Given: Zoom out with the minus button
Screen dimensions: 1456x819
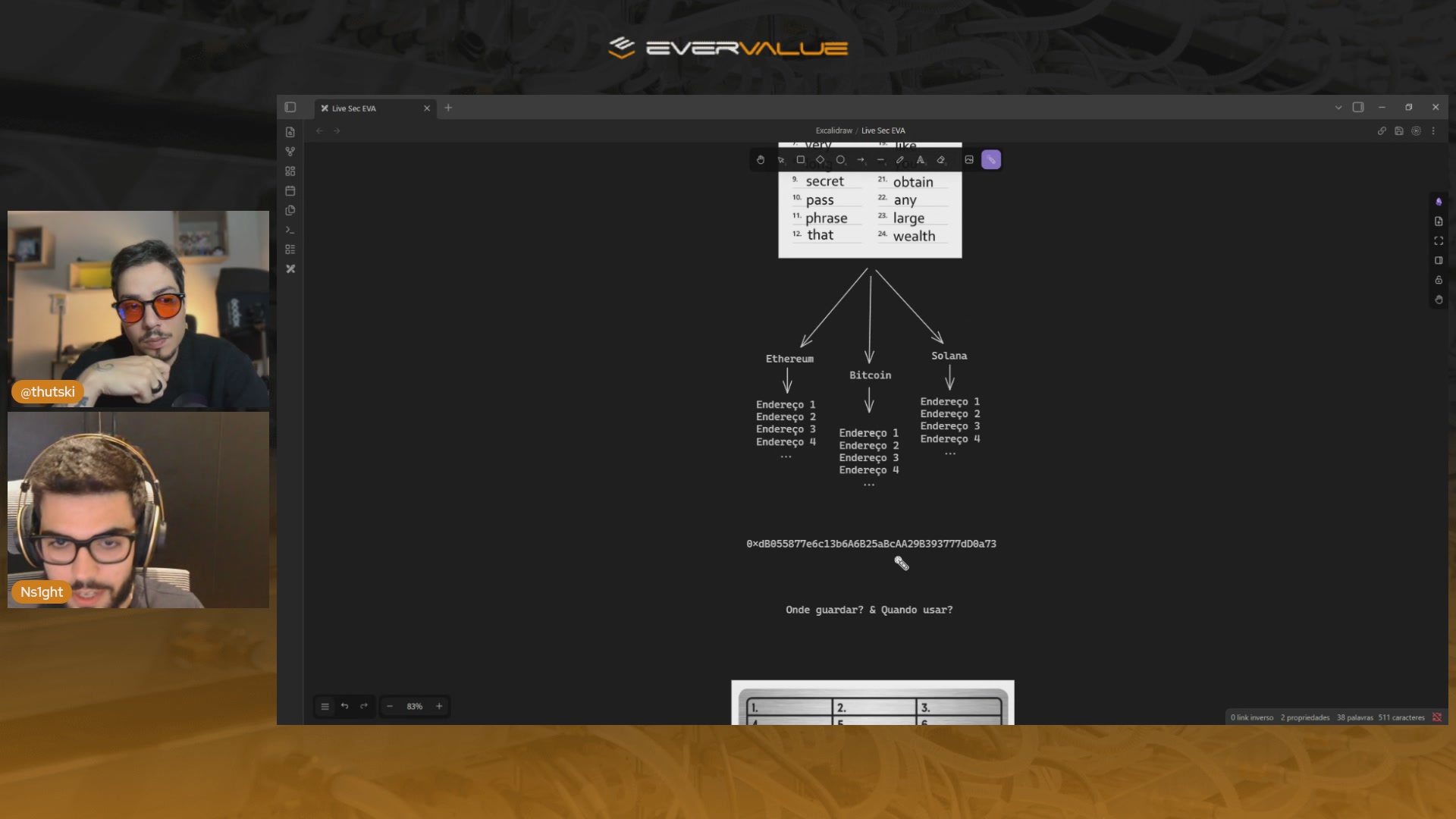Looking at the screenshot, I should click(390, 707).
